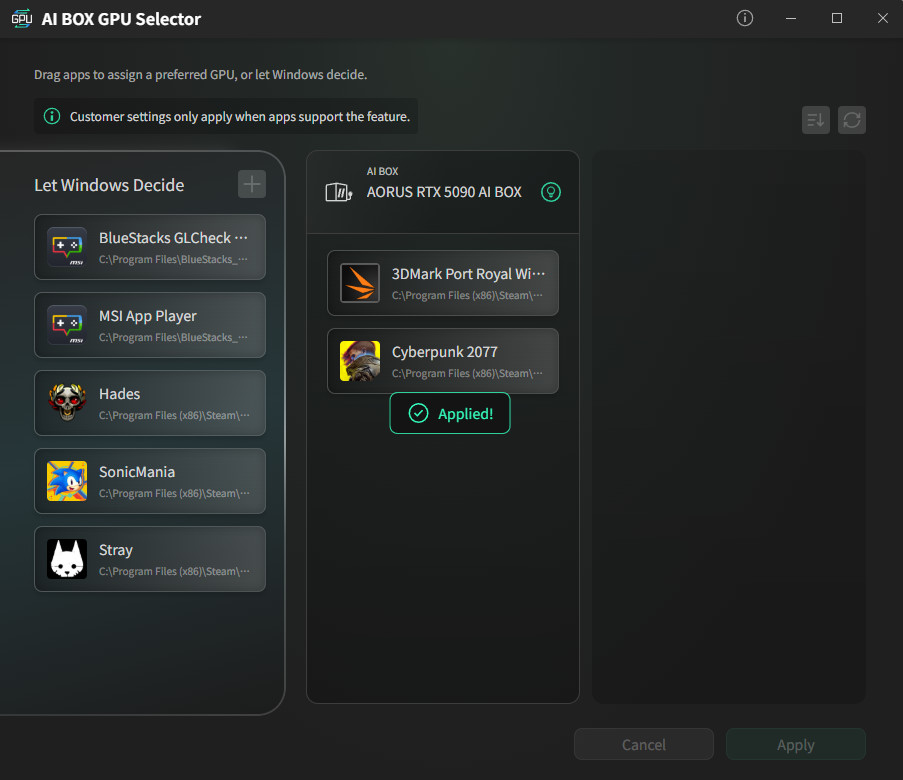
Task: Click the GPU Selector app logo
Action: [x=21, y=19]
